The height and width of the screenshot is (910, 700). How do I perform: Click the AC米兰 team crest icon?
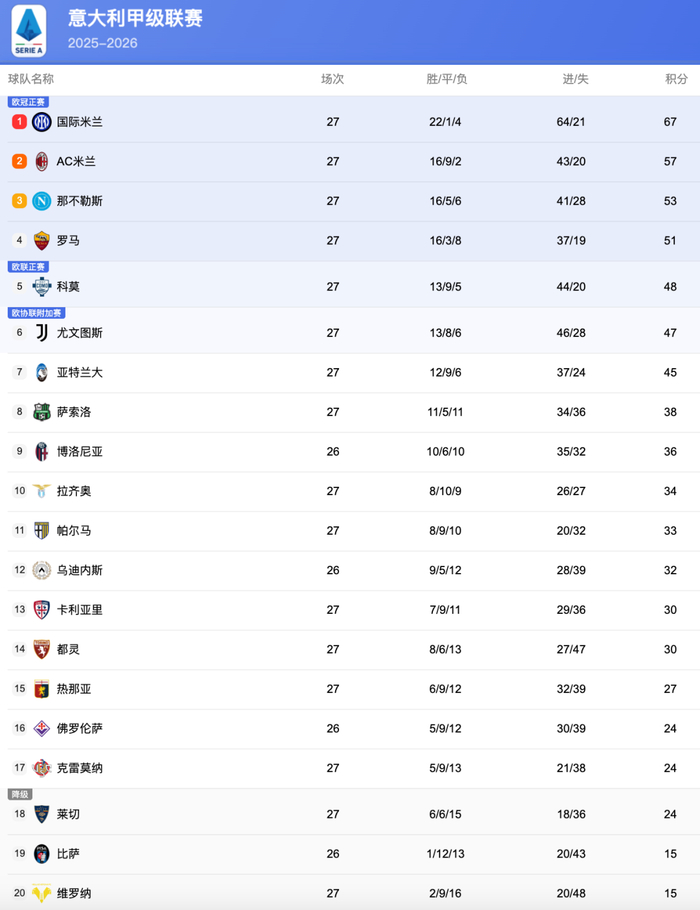click(x=41, y=161)
